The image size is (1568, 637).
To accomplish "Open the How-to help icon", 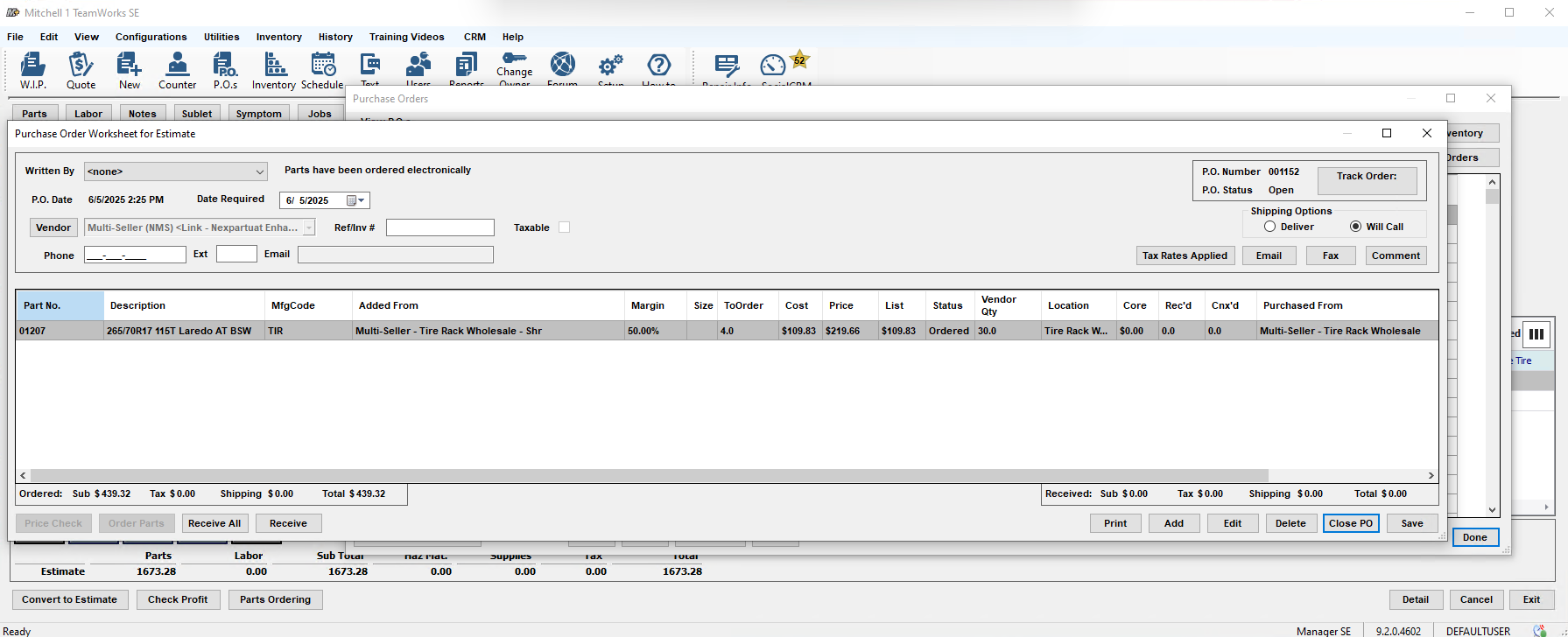I will click(x=658, y=68).
